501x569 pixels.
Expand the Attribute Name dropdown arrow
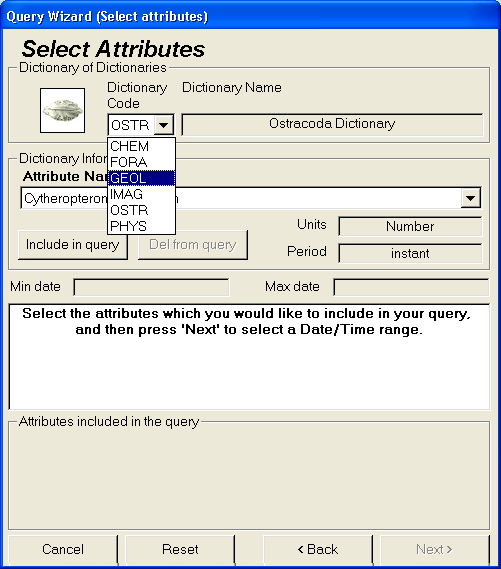471,198
